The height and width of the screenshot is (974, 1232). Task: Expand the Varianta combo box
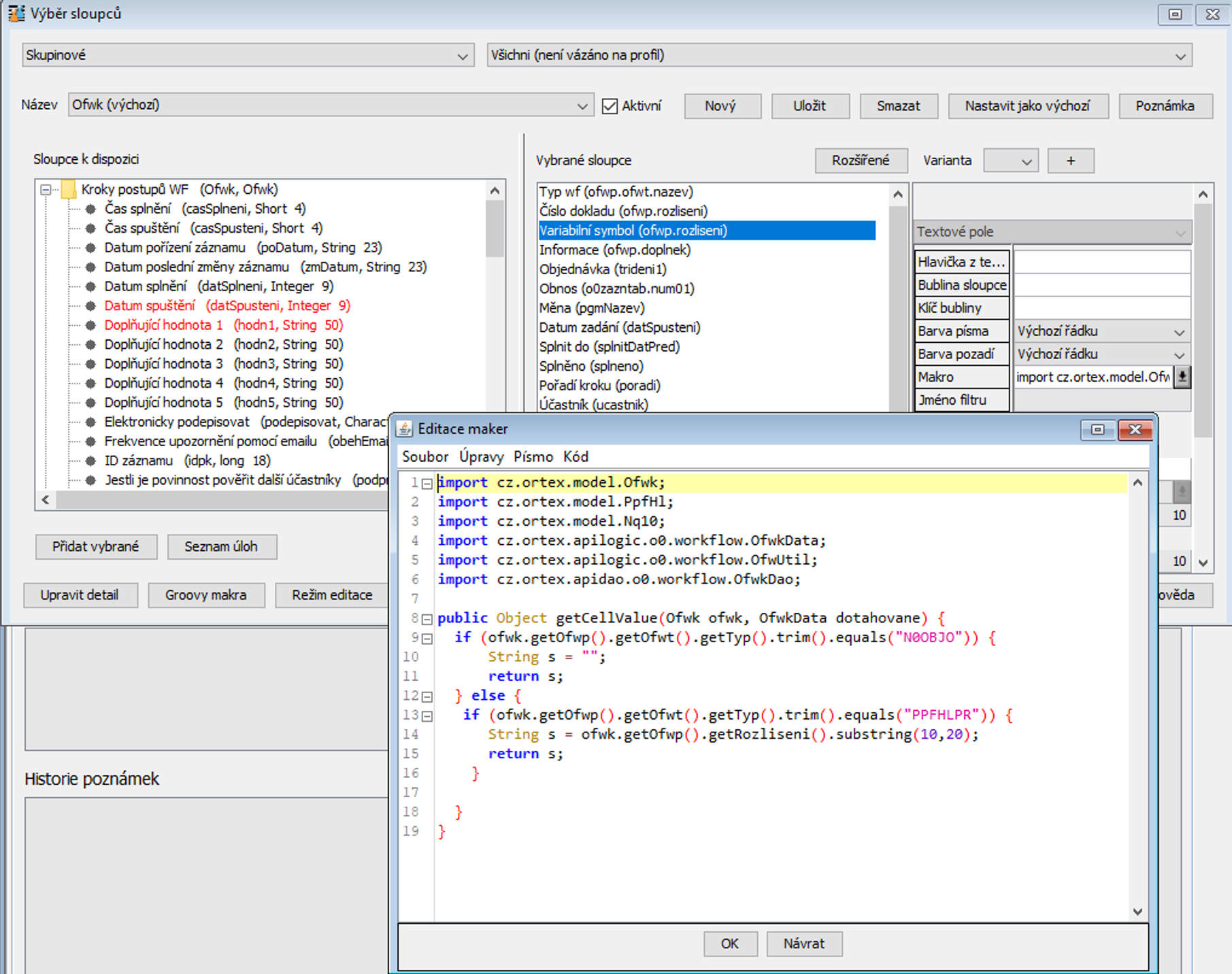point(1011,161)
